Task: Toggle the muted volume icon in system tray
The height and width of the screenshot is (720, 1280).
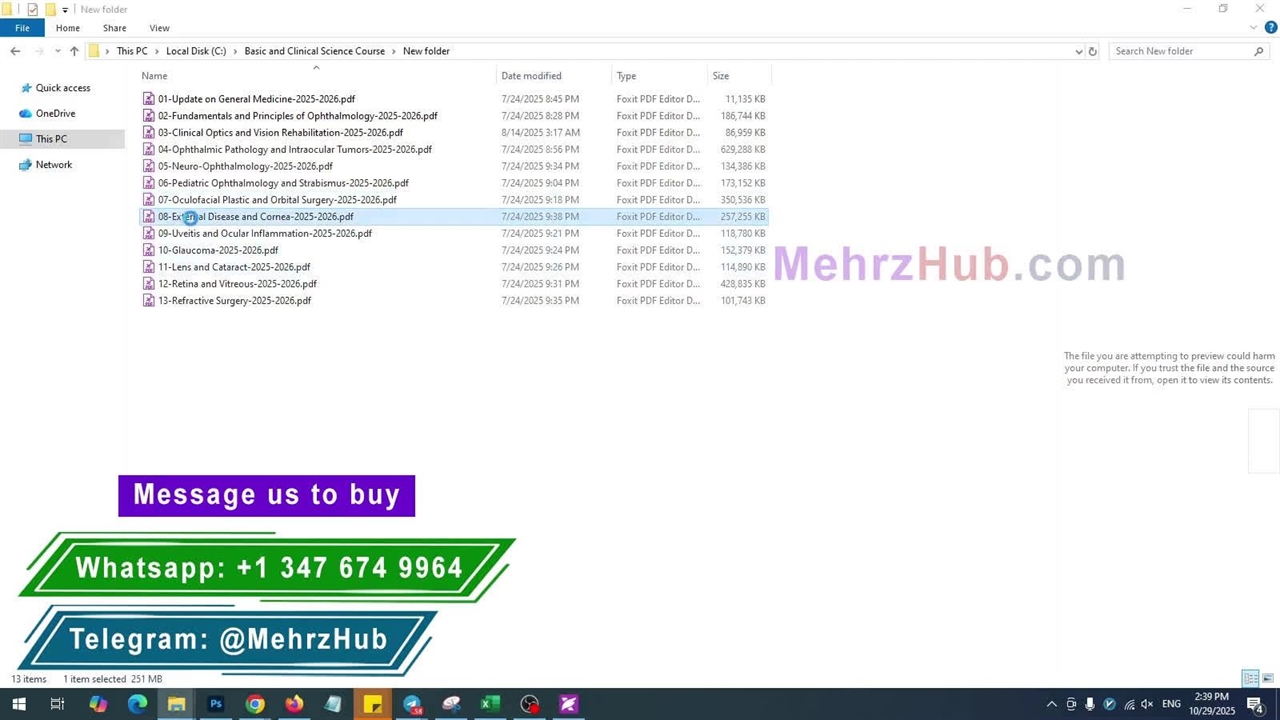Action: 1147,704
